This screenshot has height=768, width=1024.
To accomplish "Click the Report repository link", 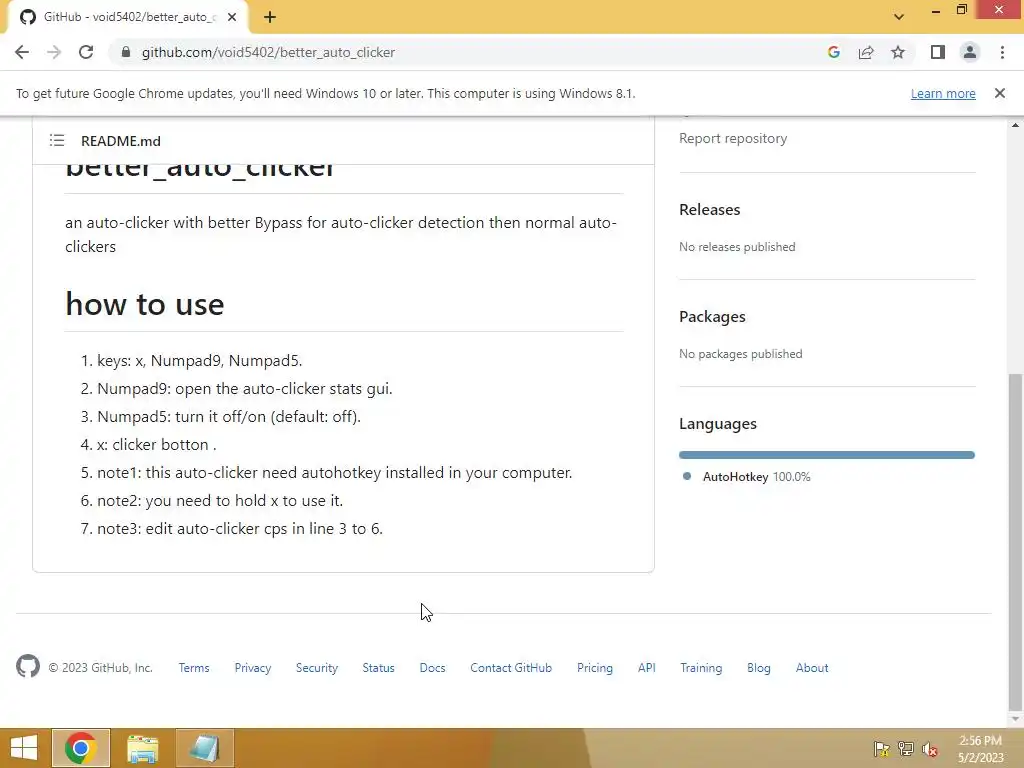I will point(733,138).
